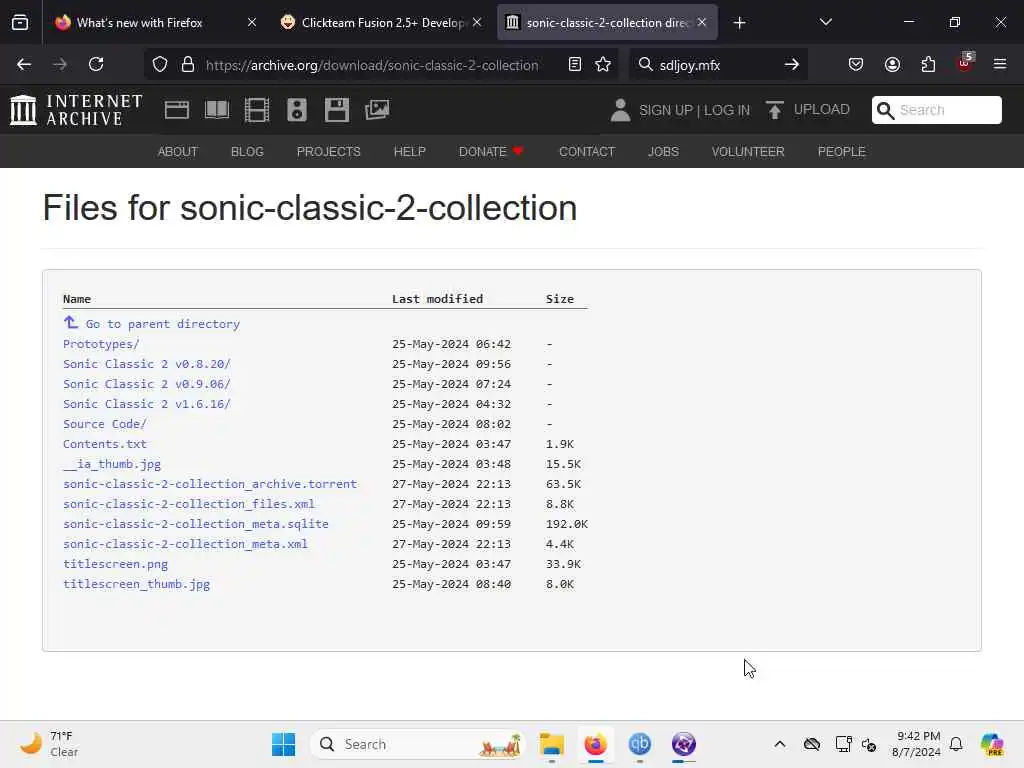This screenshot has height=768, width=1024.
Task: Expand the list all tabs chevron
Action: pyautogui.click(x=825, y=22)
